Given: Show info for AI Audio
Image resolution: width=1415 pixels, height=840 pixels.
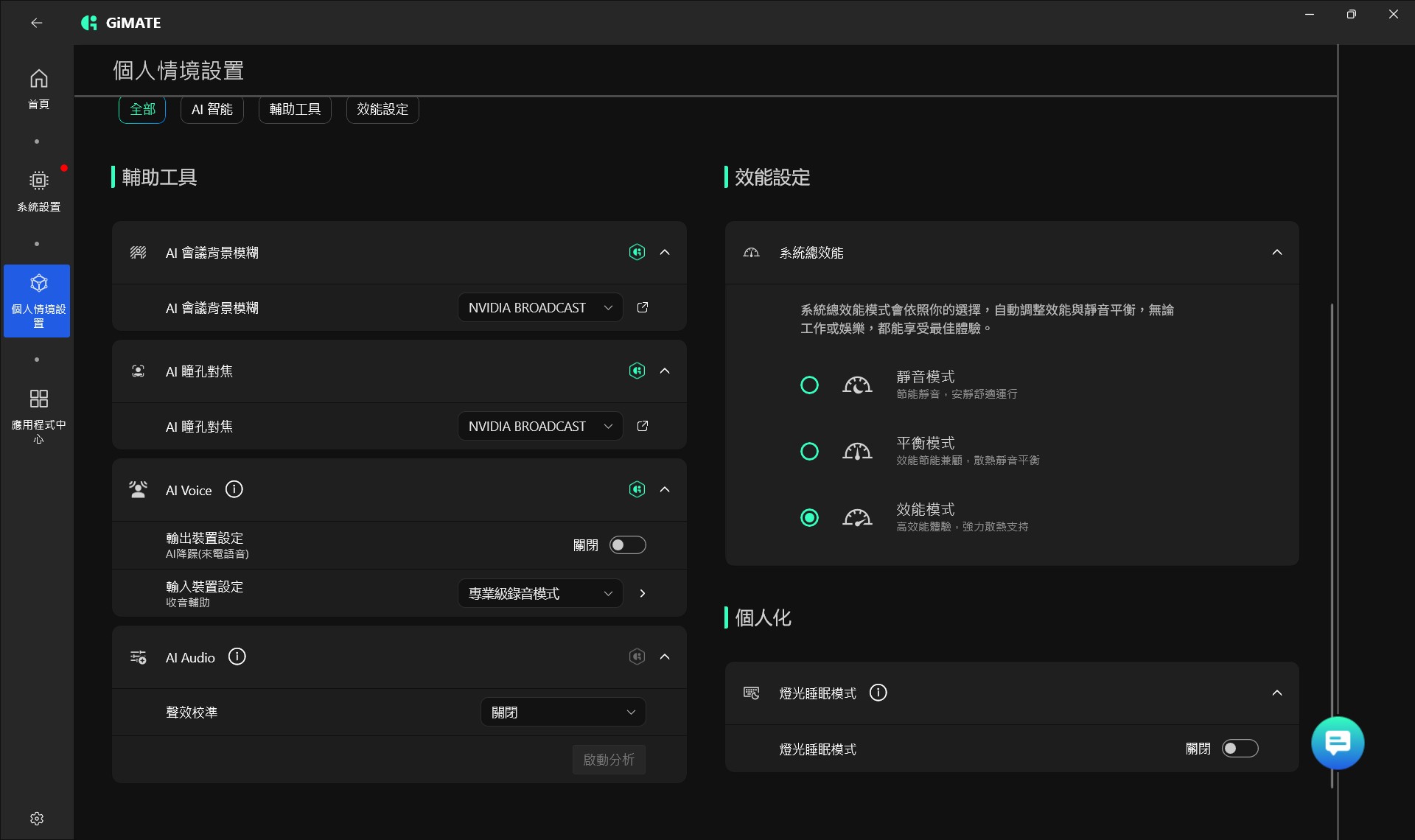Looking at the screenshot, I should tap(237, 657).
